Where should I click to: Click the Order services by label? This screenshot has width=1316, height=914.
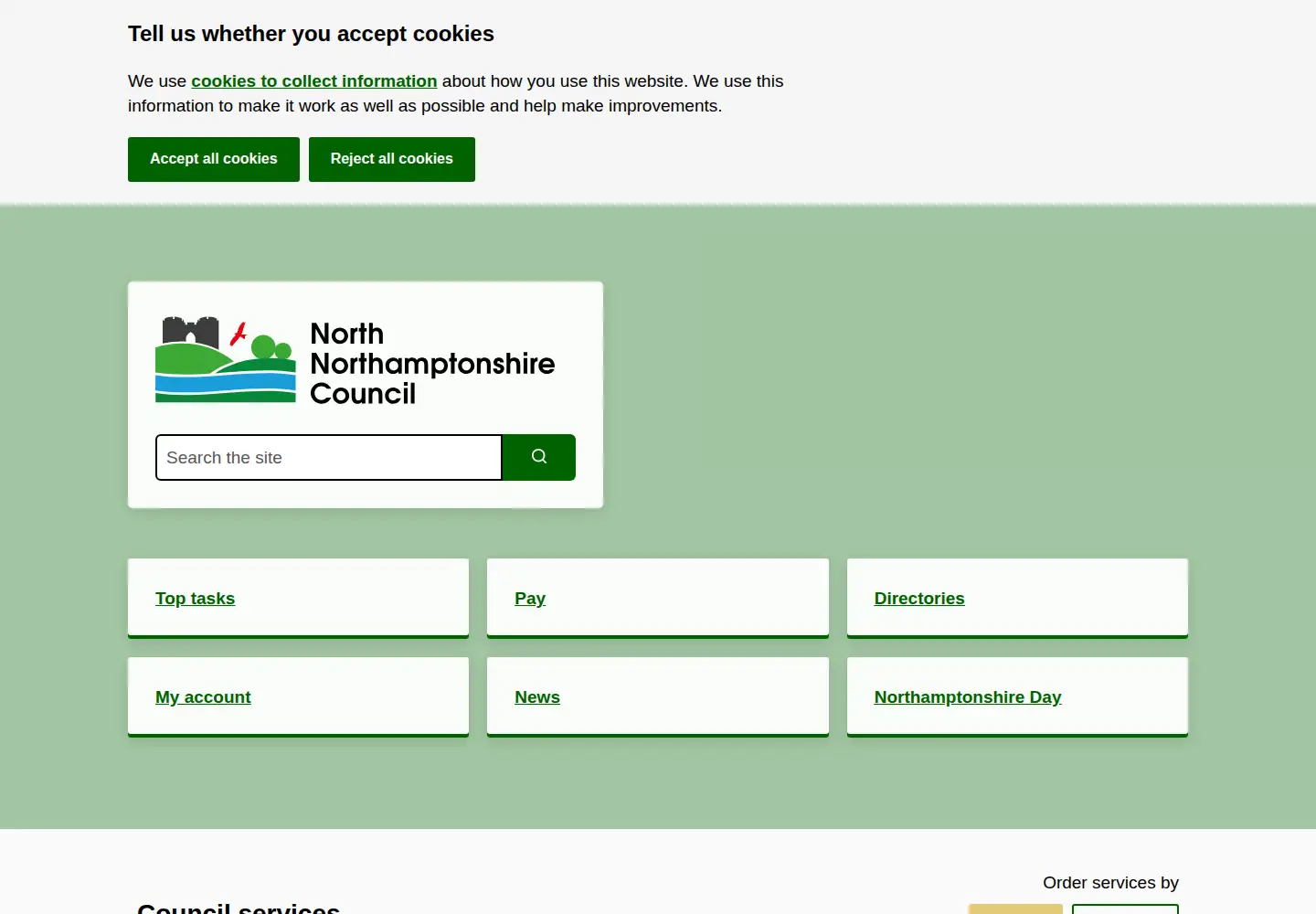coord(1110,883)
